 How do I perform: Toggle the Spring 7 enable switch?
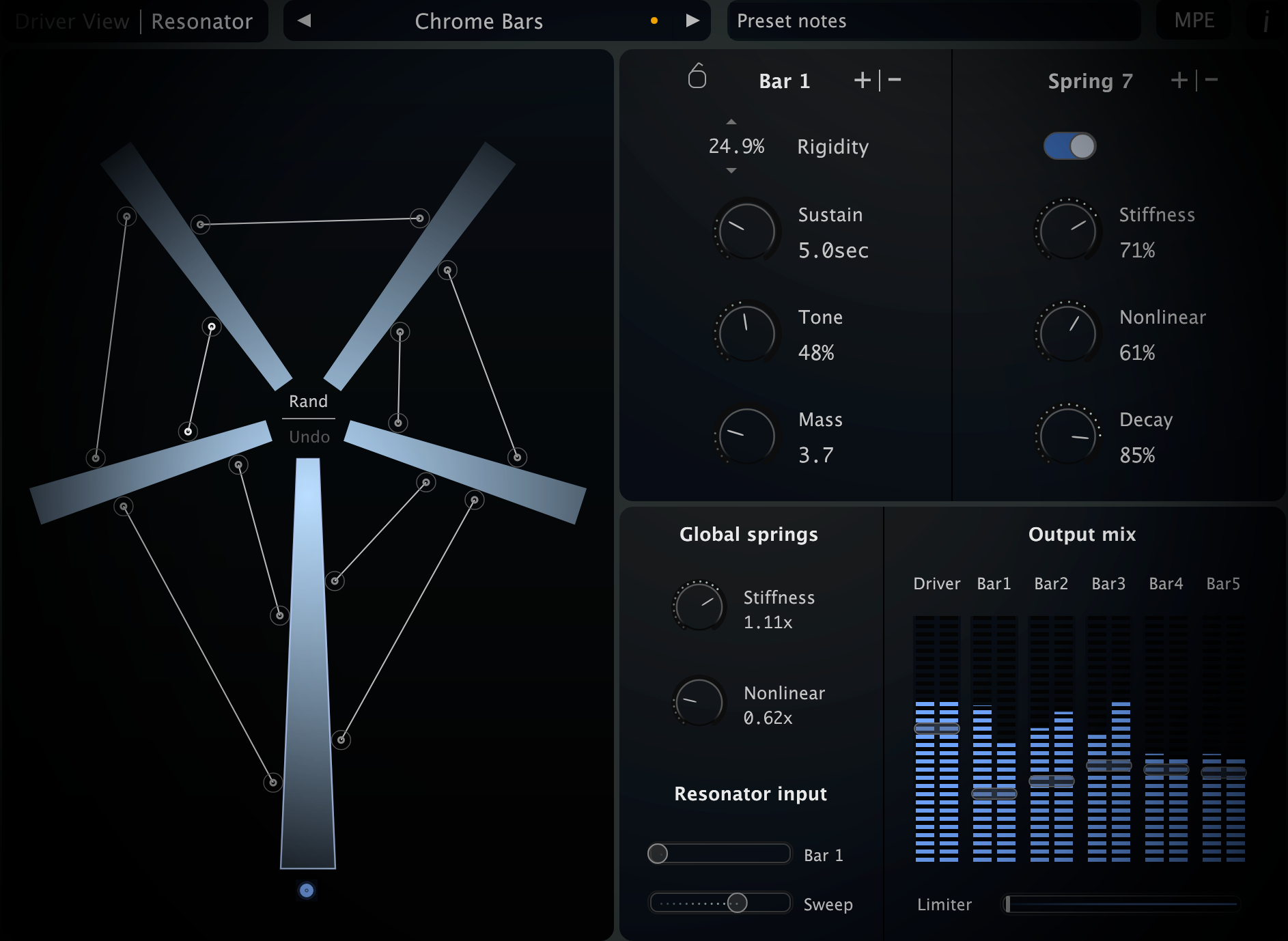click(1069, 146)
